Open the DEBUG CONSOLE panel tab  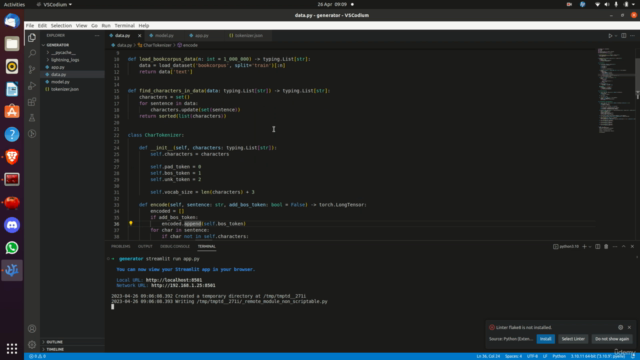click(175, 247)
